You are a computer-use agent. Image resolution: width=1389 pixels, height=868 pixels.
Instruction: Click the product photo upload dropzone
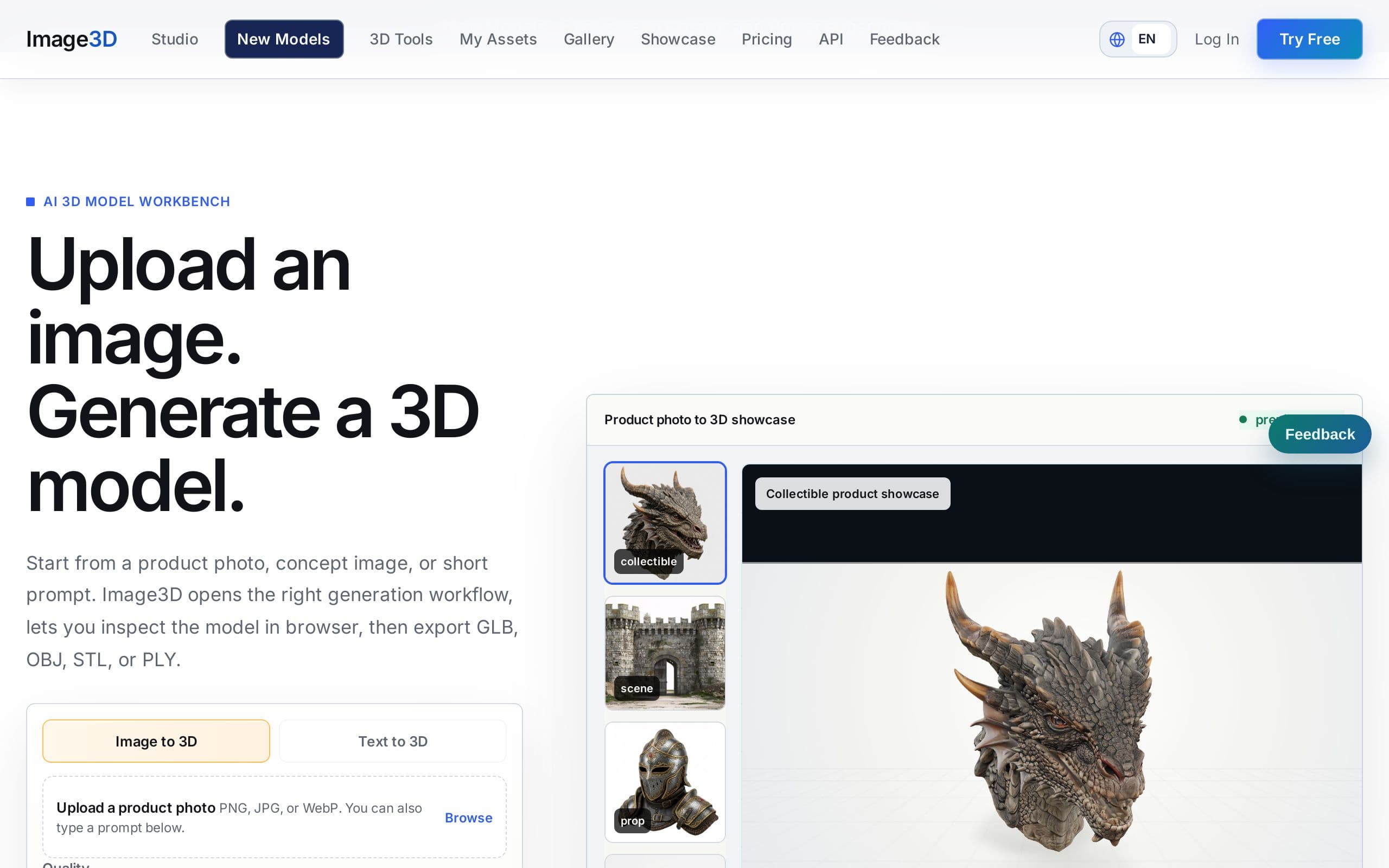pyautogui.click(x=275, y=817)
